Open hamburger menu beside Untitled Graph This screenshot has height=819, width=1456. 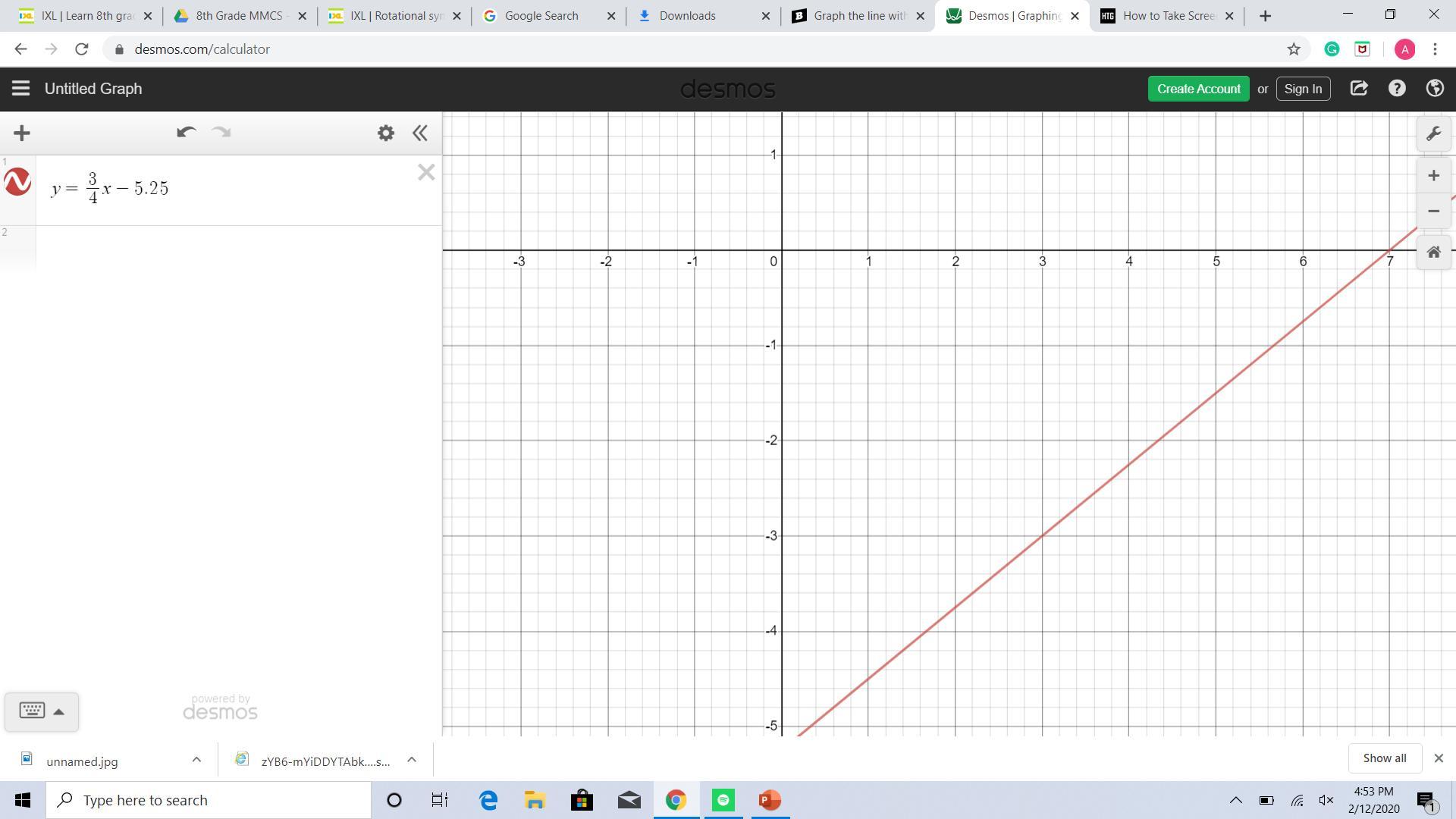[x=20, y=89]
